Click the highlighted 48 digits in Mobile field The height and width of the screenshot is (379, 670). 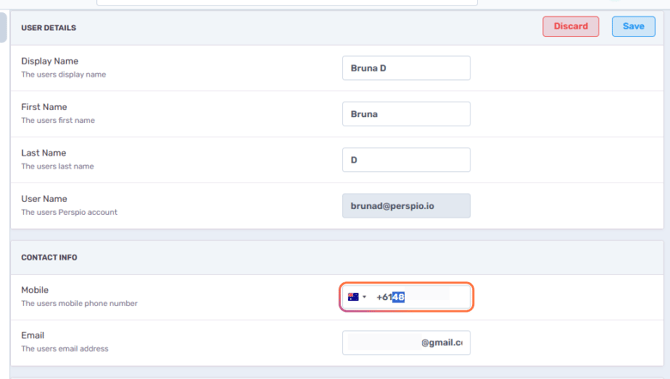tap(398, 297)
